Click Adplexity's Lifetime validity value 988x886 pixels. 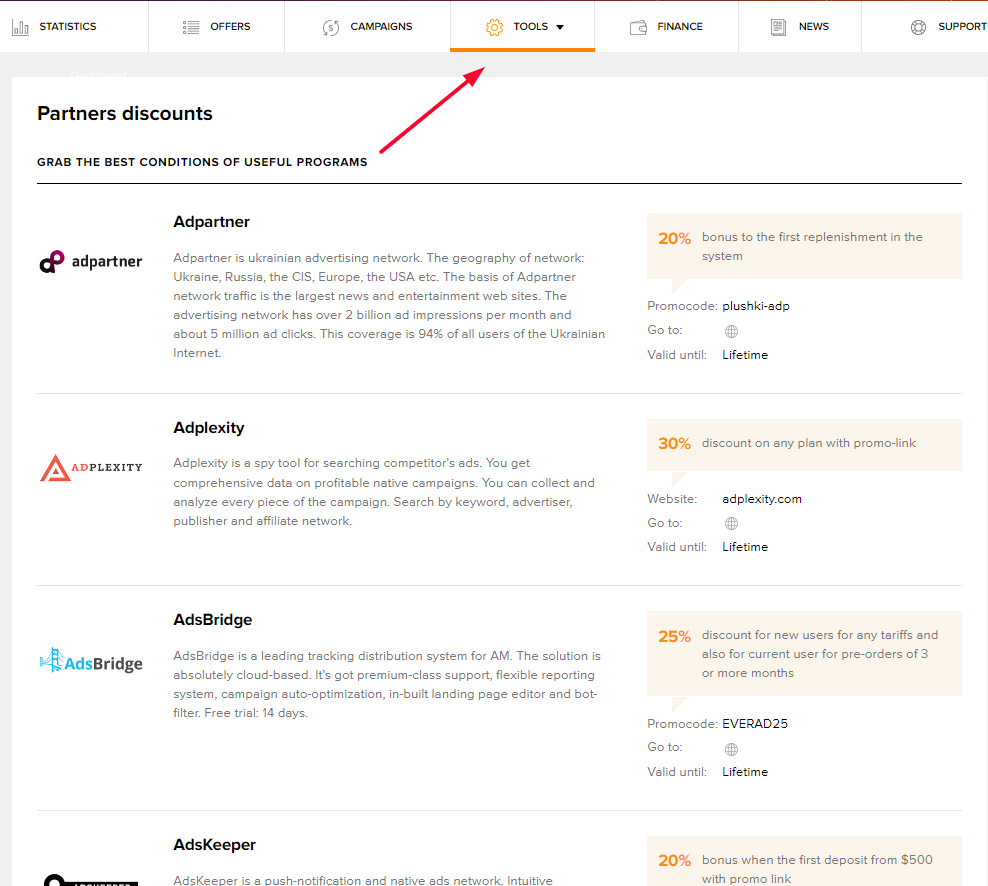pos(745,547)
